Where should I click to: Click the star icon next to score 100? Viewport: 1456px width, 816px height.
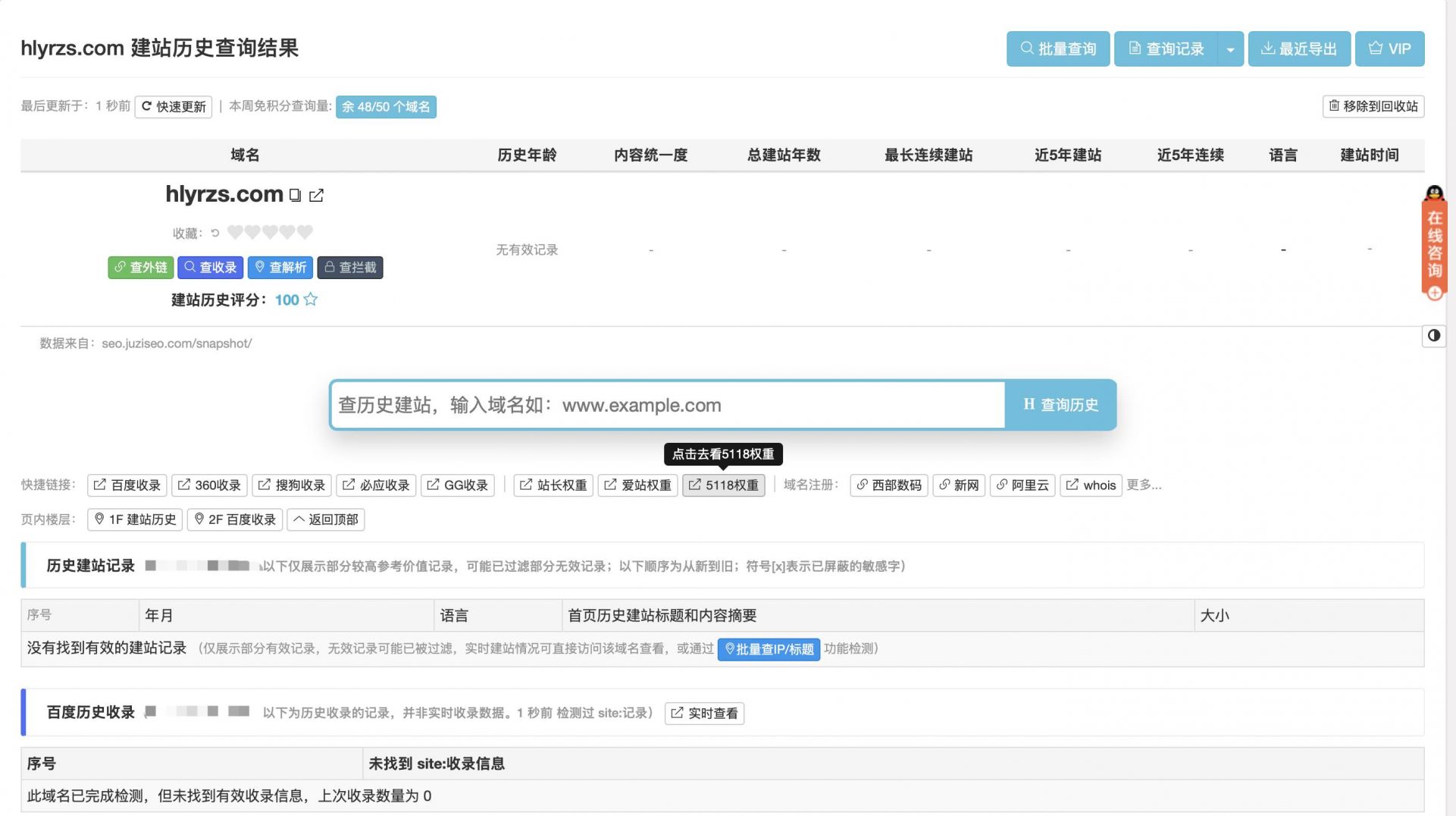click(311, 300)
